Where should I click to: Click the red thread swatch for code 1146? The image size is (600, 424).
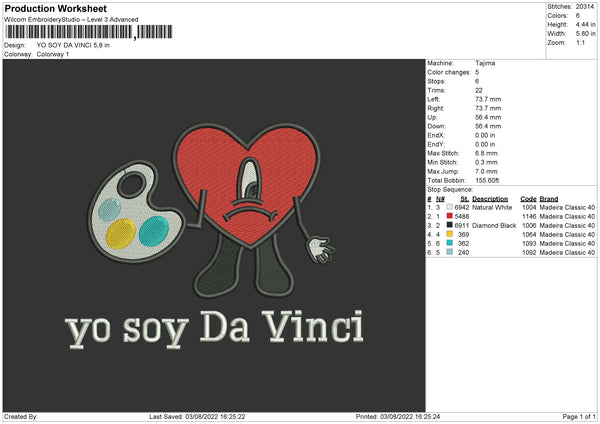449,216
